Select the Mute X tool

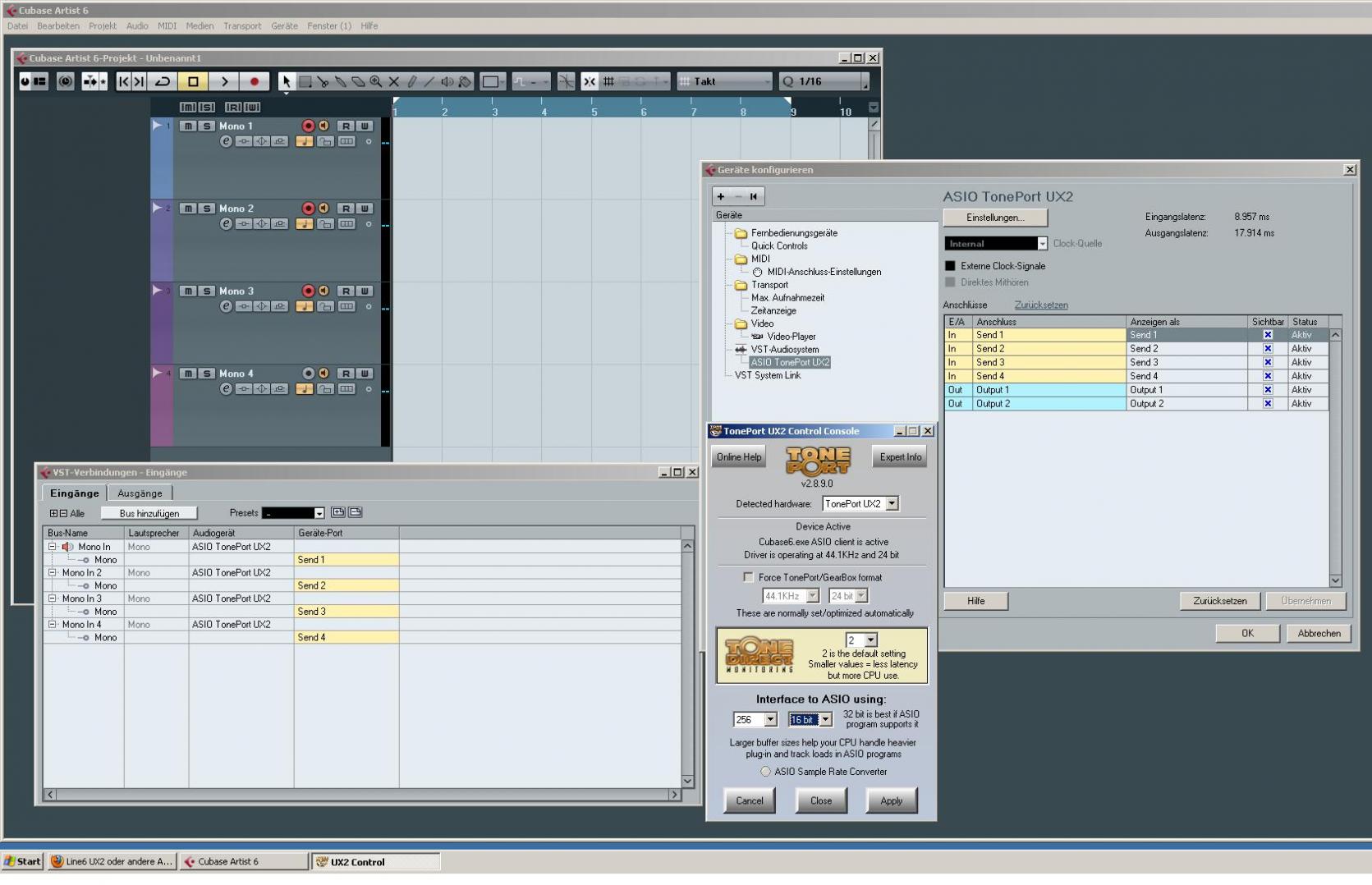click(393, 81)
